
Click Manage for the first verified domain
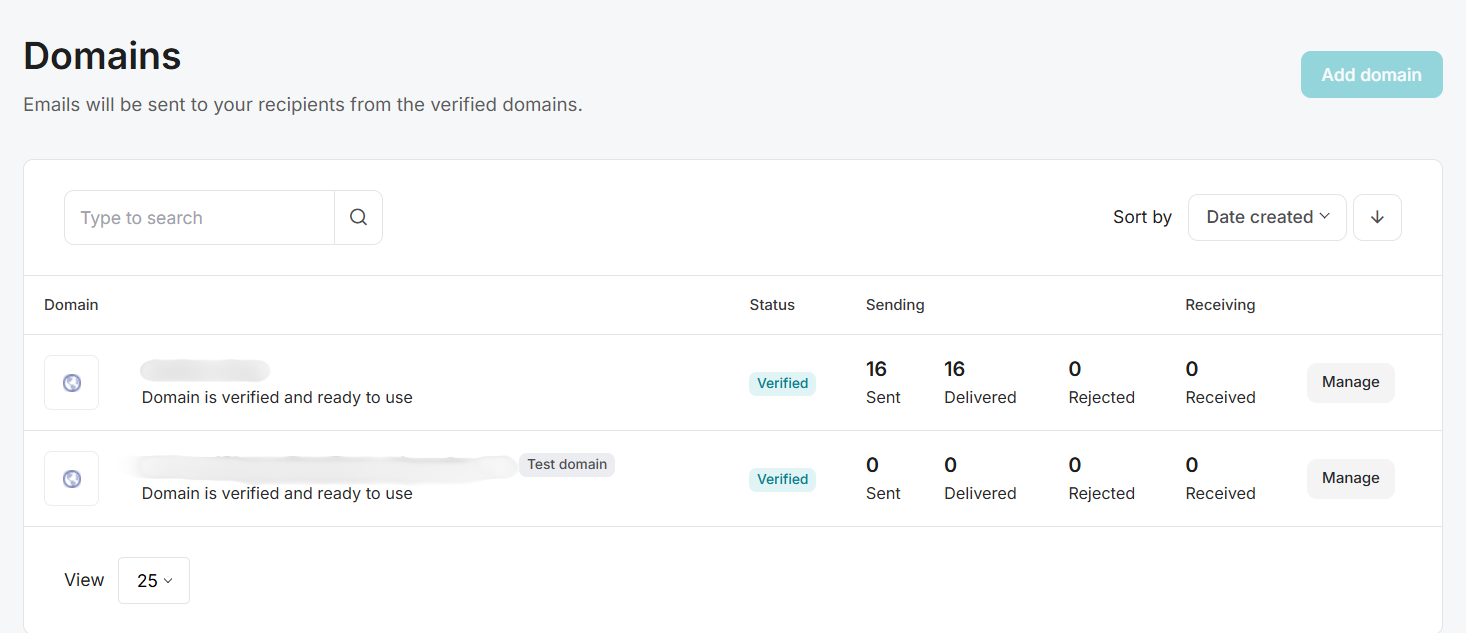pyautogui.click(x=1350, y=382)
